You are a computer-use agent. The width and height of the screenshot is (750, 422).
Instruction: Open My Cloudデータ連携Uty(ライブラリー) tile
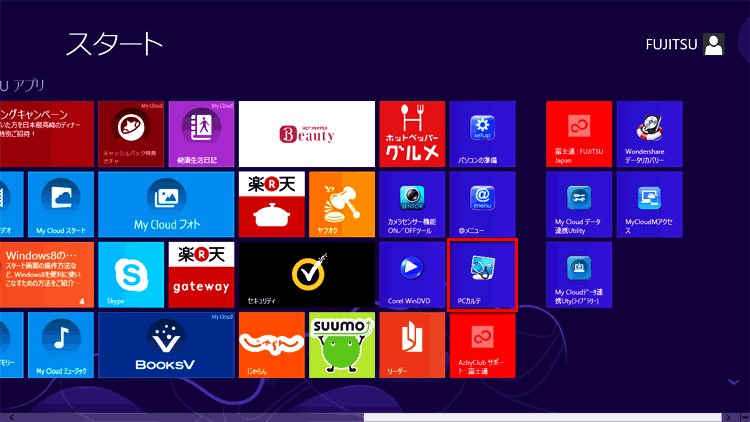tap(579, 275)
